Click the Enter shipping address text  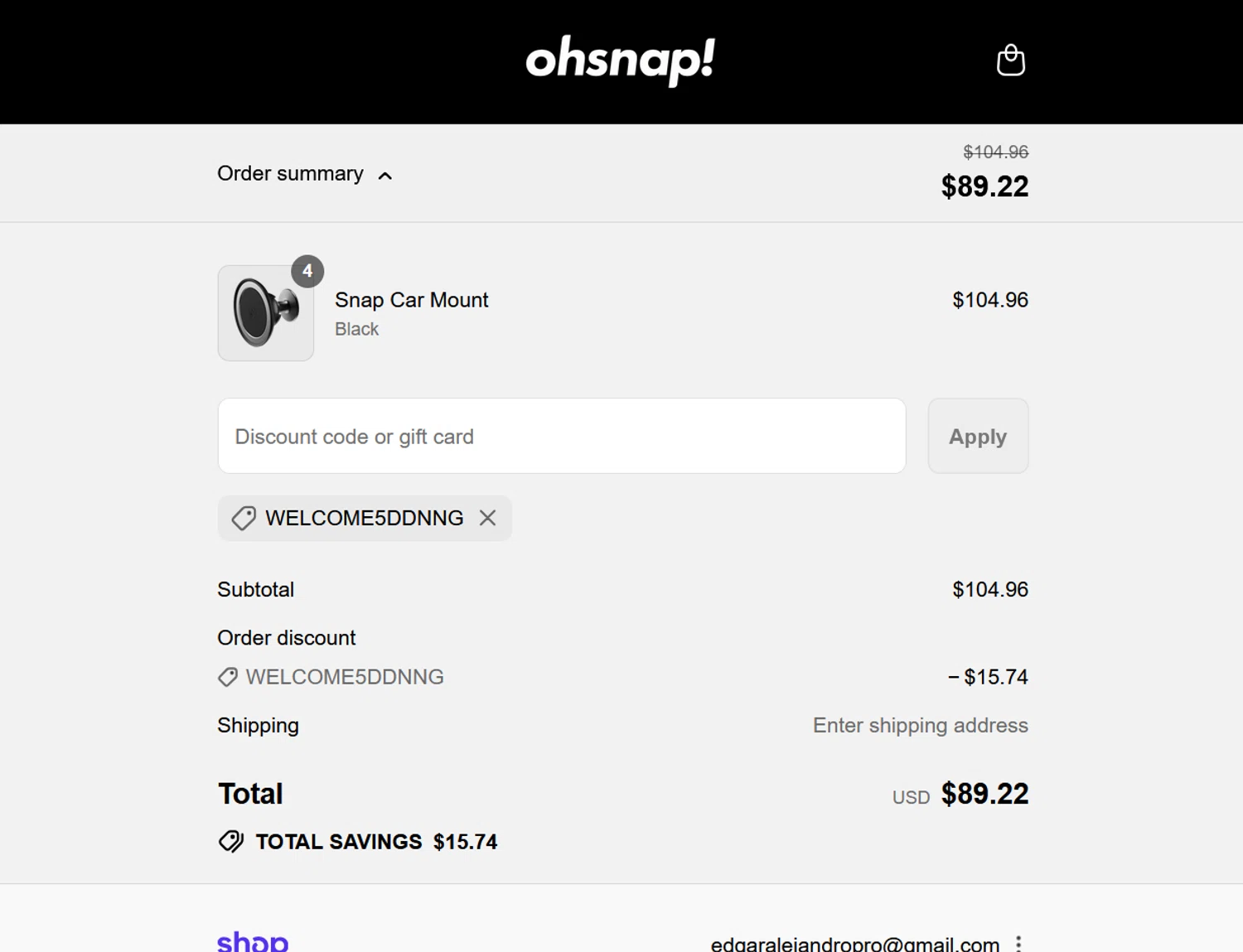[x=920, y=726]
